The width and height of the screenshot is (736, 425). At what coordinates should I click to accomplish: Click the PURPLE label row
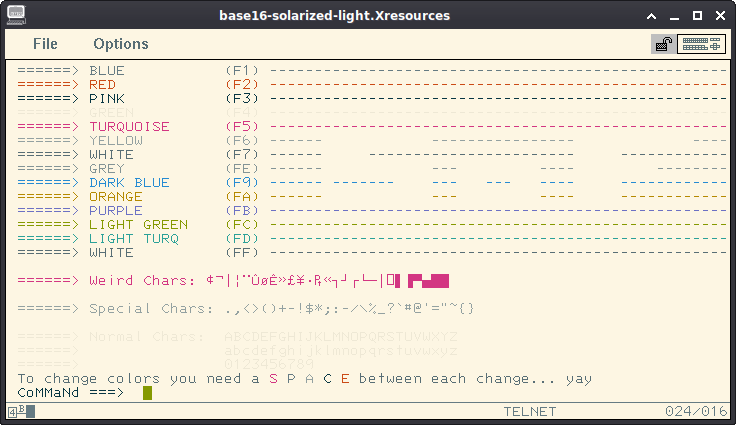point(116,211)
